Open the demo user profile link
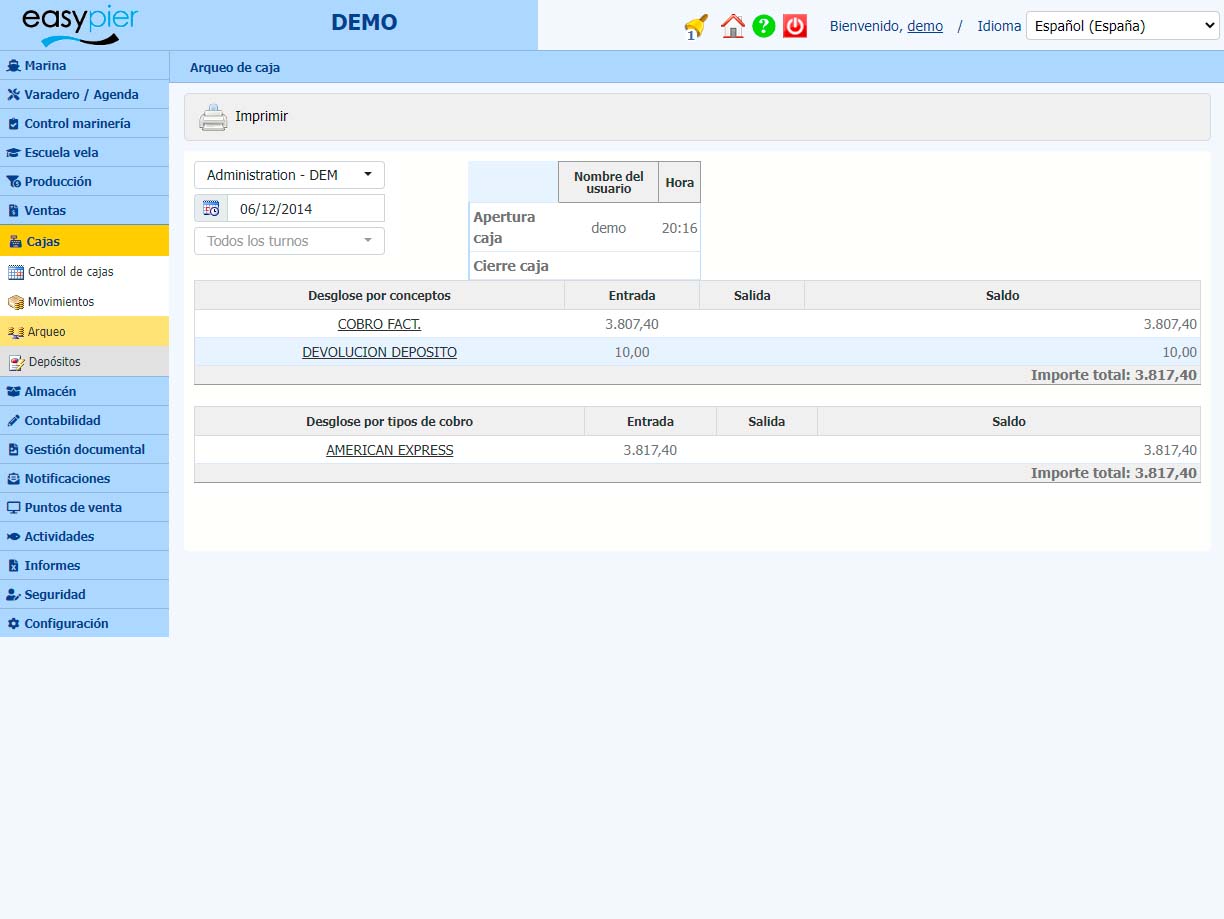Image resolution: width=1224 pixels, height=919 pixels. (925, 26)
